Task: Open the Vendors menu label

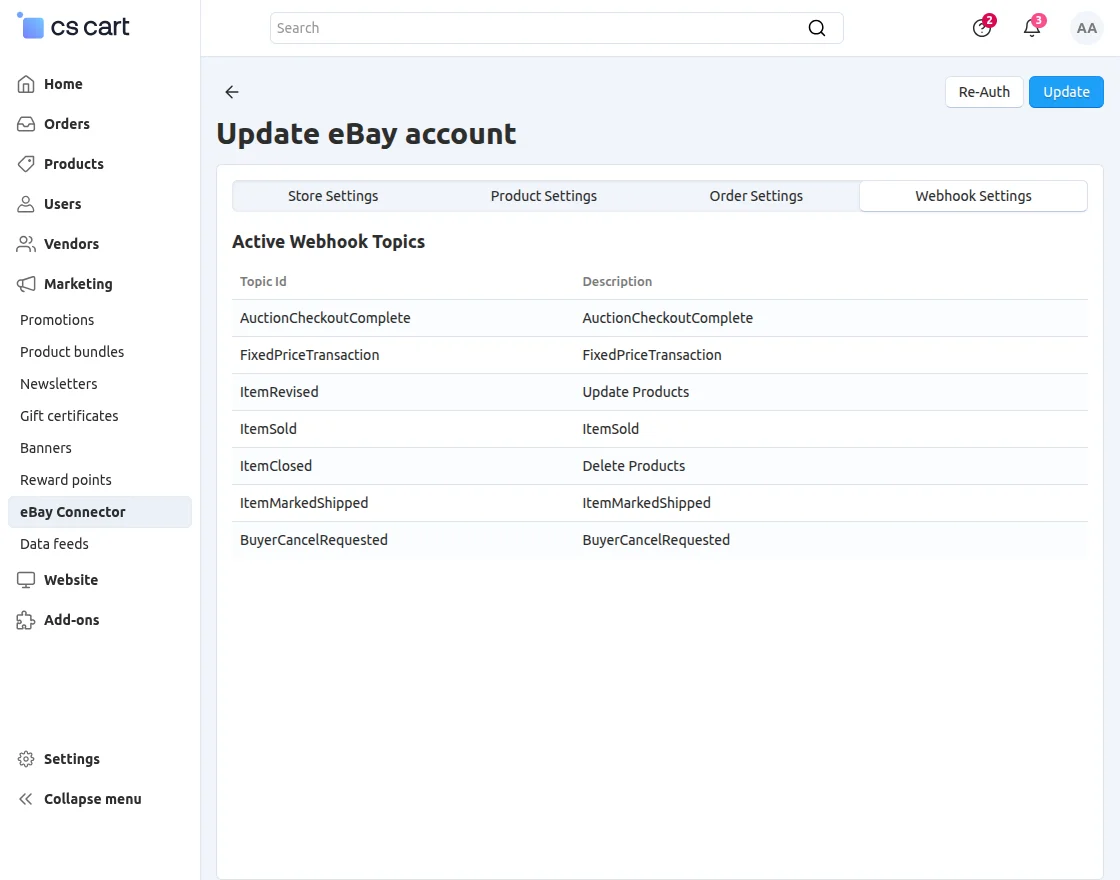Action: (71, 244)
